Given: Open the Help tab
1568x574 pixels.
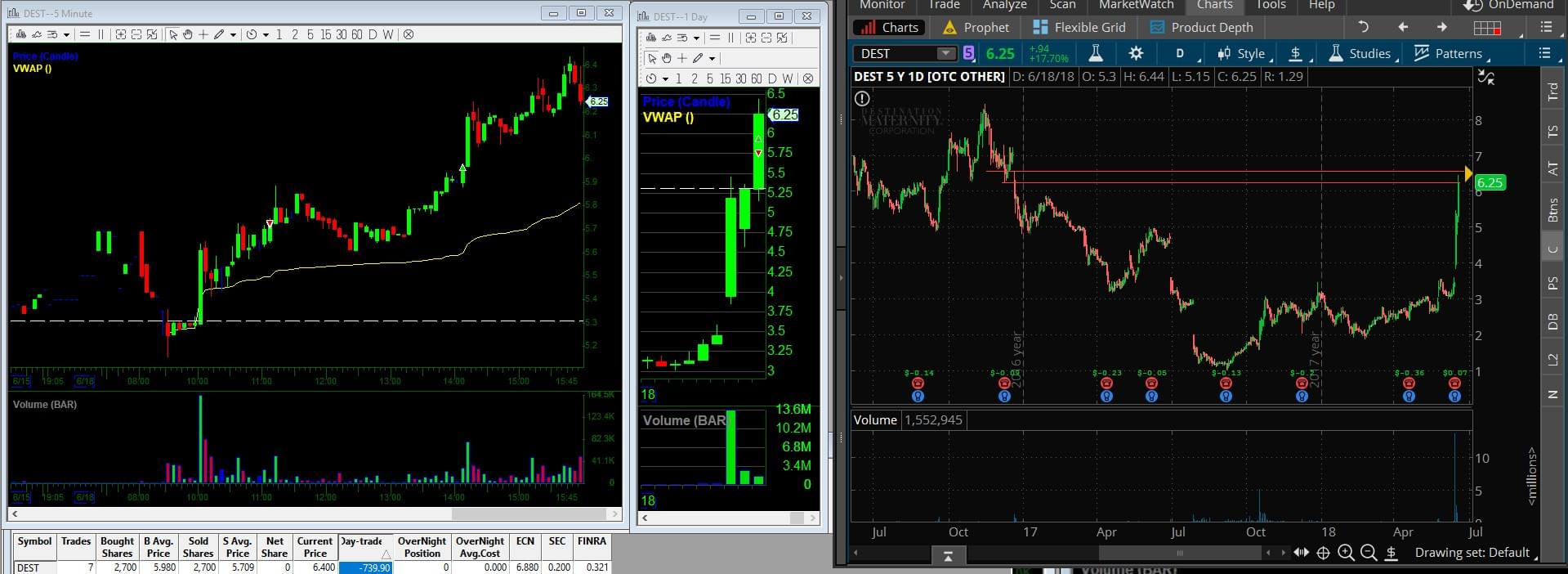Looking at the screenshot, I should (1322, 5).
